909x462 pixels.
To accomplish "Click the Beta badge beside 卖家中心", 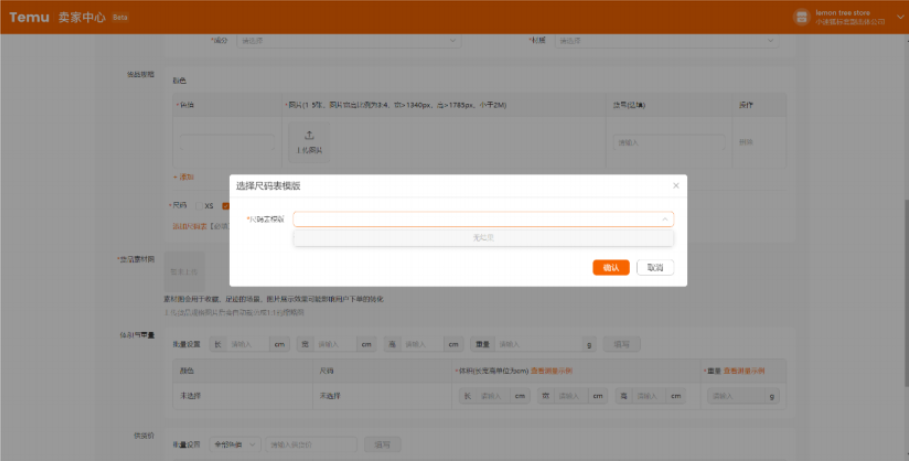I will (x=120, y=17).
